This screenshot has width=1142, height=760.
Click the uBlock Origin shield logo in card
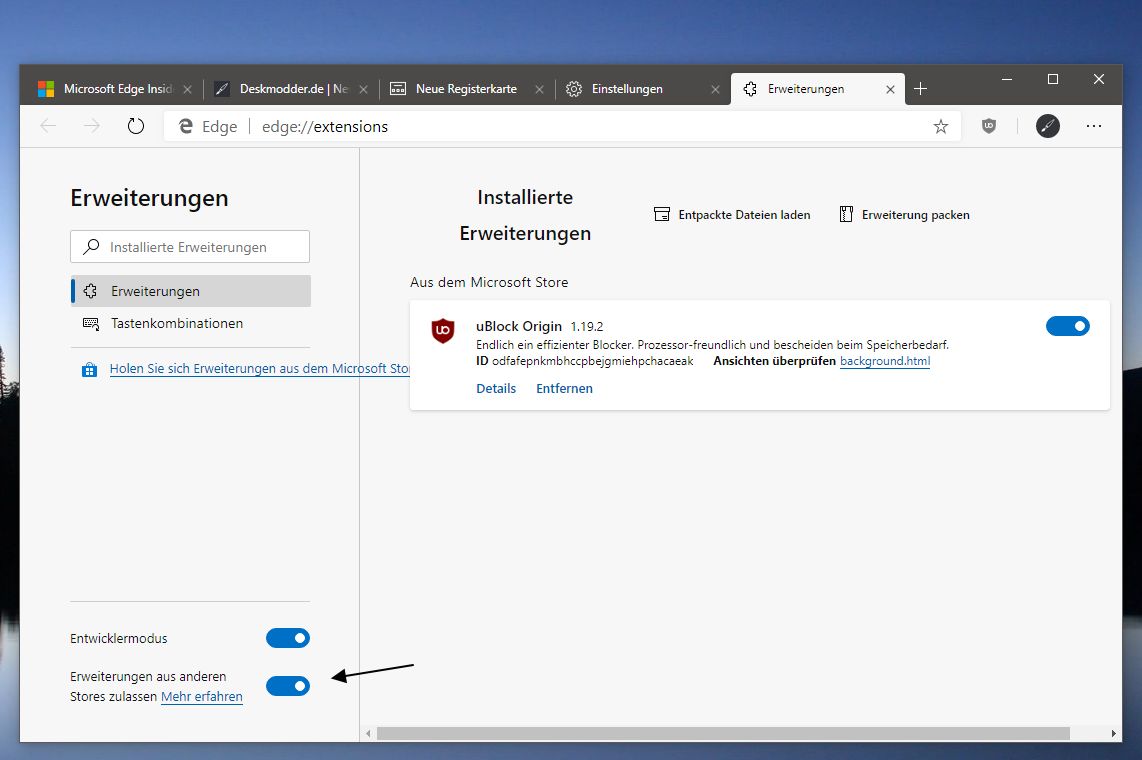tap(443, 330)
